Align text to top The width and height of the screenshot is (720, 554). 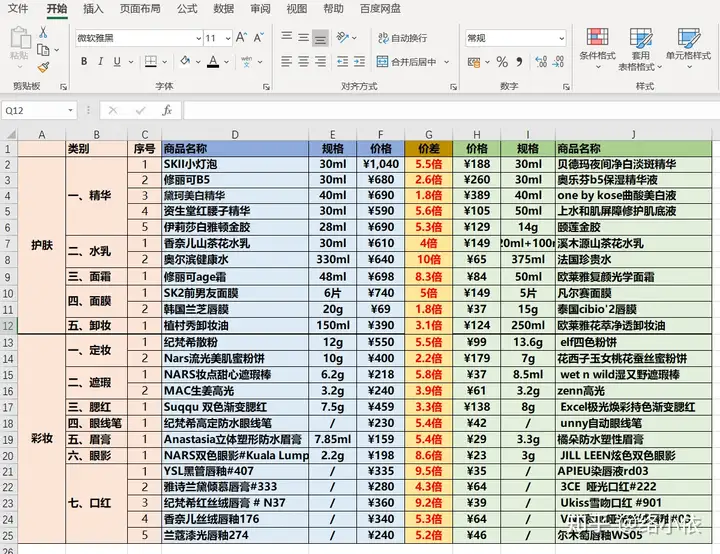coord(287,36)
